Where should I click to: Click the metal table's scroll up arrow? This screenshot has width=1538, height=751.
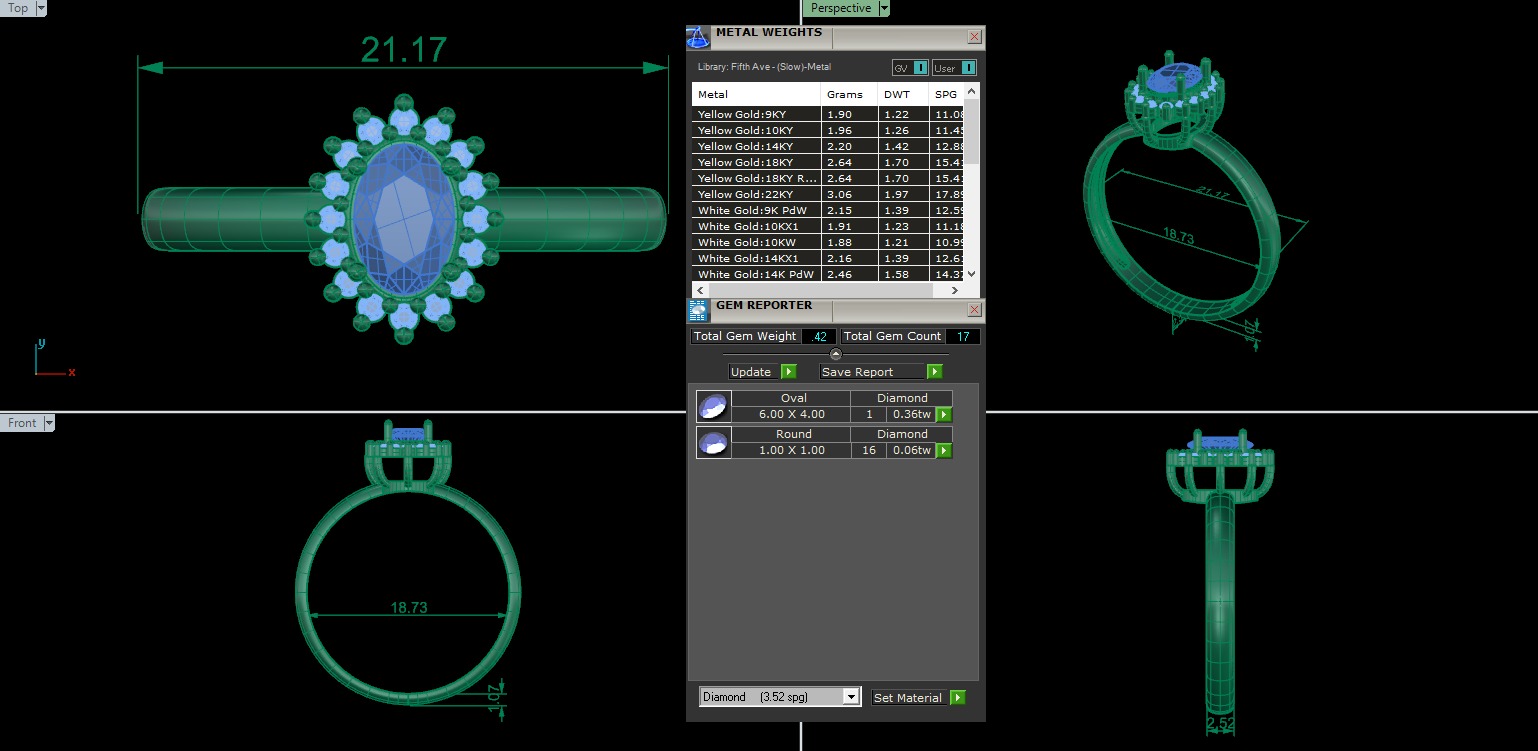tap(972, 92)
